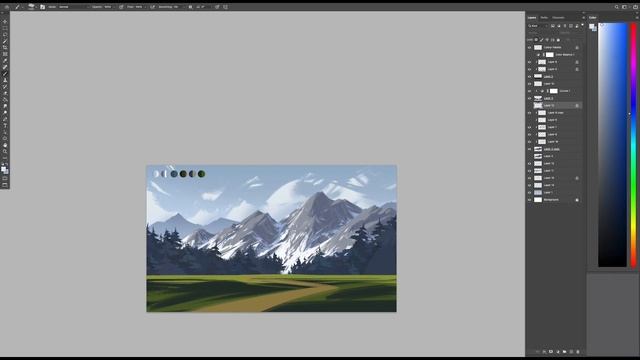Click the Home icon in the options bar

(x=7, y=7)
